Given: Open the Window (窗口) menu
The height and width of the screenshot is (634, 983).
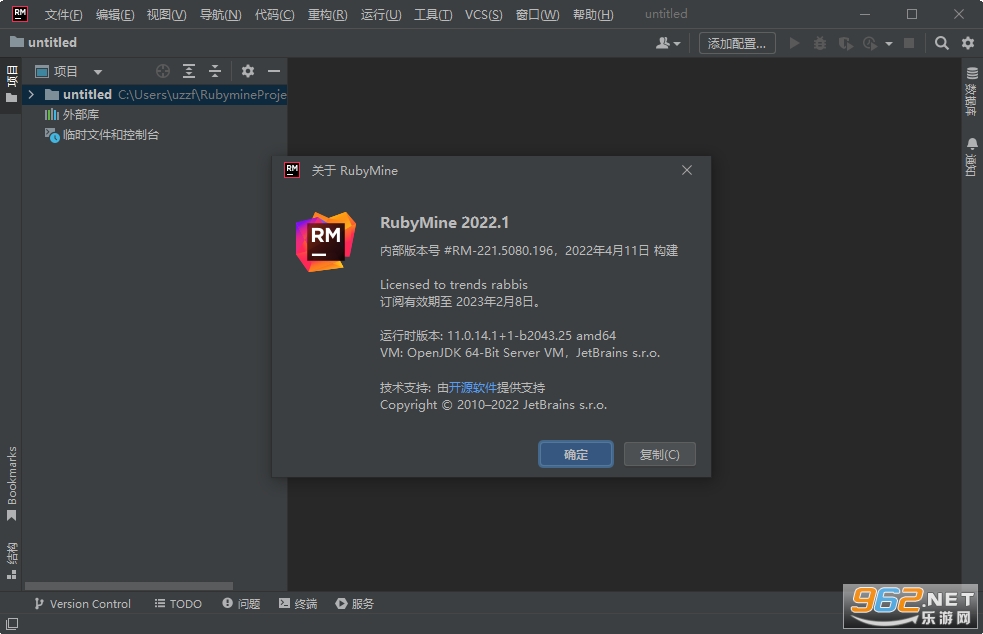Looking at the screenshot, I should (537, 14).
